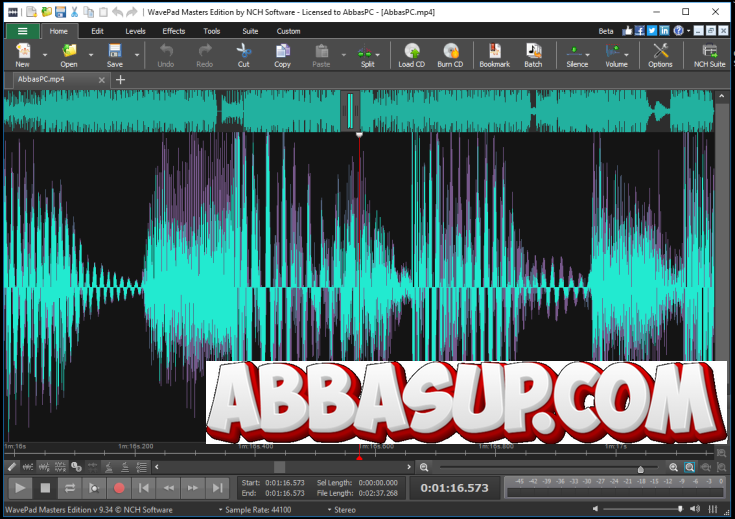
Task: Click the fast forward button
Action: pyautogui.click(x=193, y=488)
